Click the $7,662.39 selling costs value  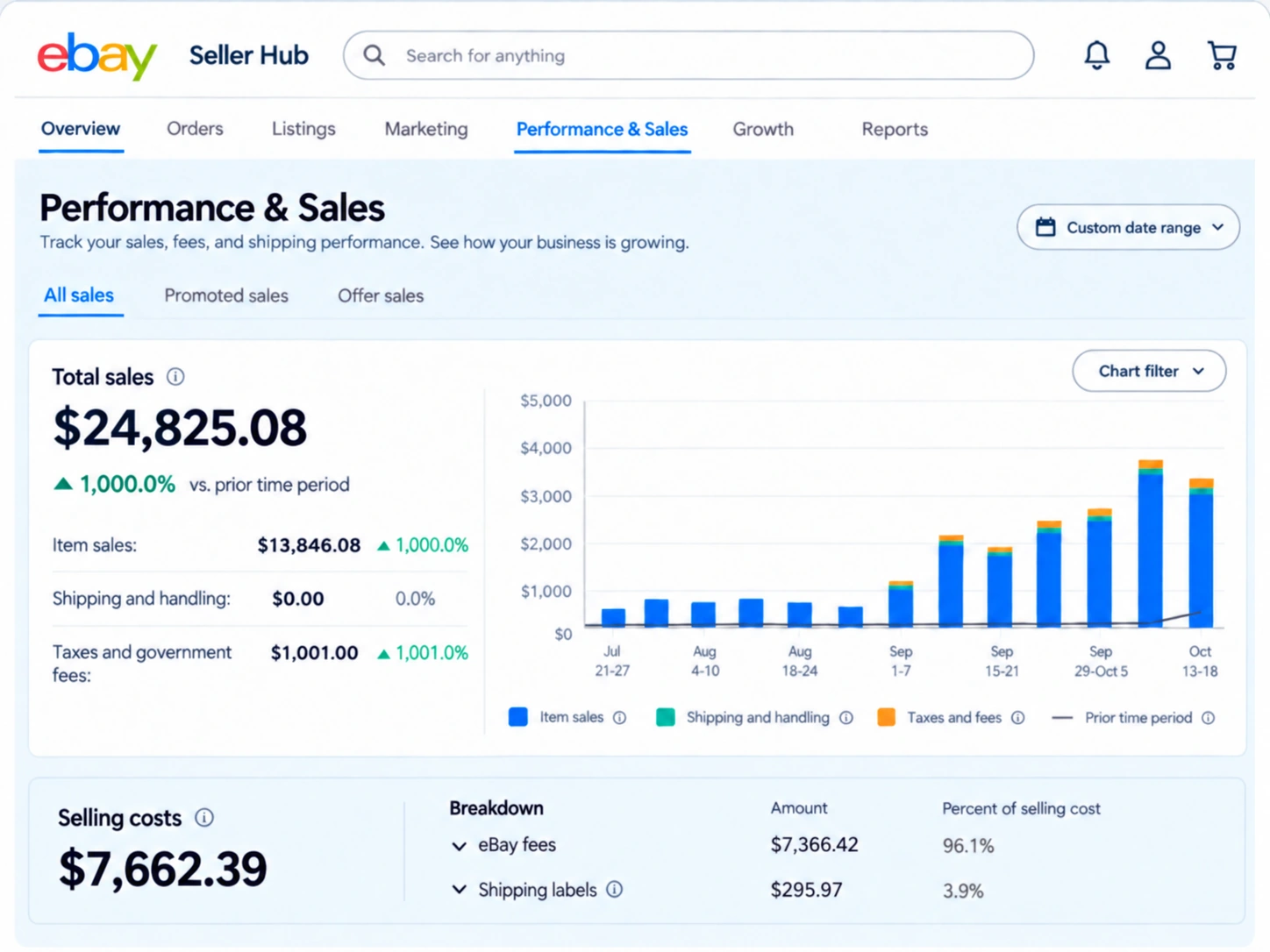coord(162,869)
